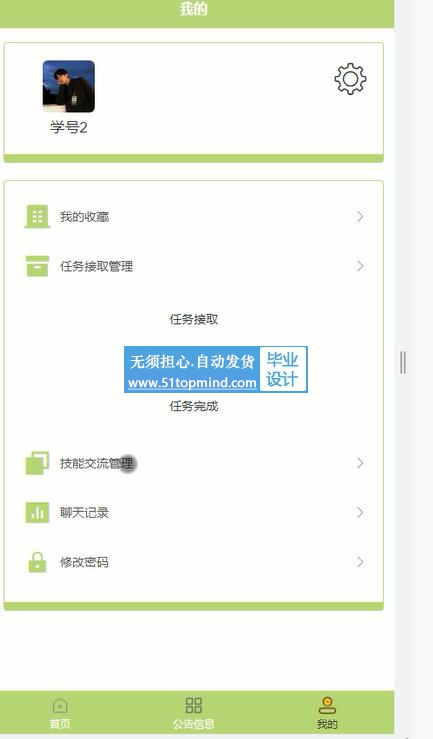Open settings via the gear icon
433x739 pixels.
pyautogui.click(x=350, y=79)
